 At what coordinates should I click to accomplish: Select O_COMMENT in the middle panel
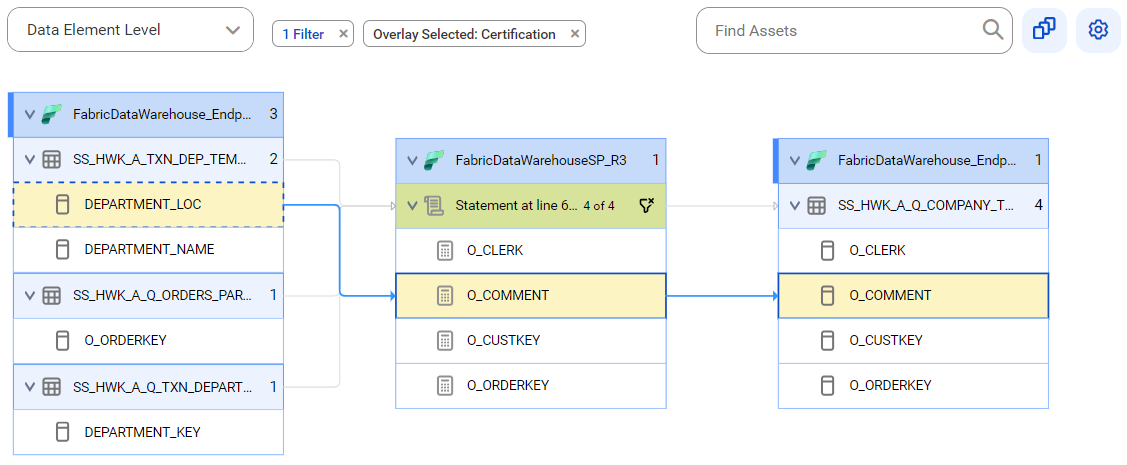coord(530,295)
